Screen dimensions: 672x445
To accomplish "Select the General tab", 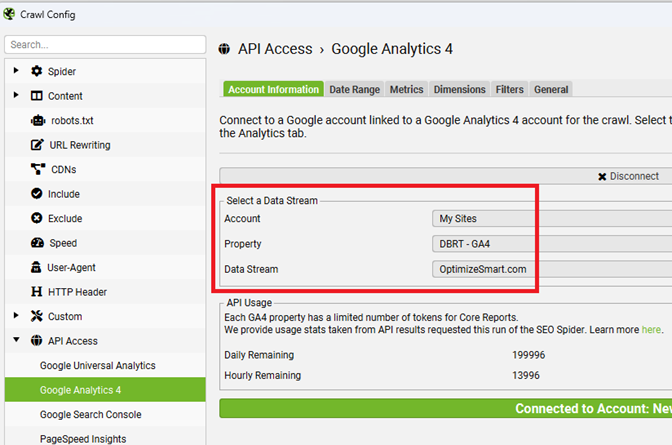I will tap(551, 89).
